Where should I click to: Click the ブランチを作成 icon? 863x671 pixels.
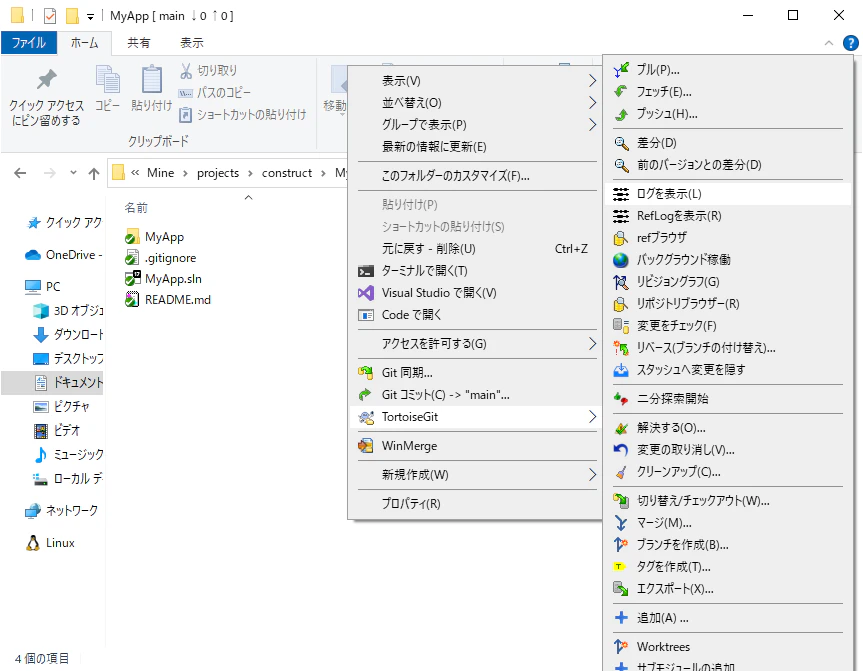coord(621,544)
